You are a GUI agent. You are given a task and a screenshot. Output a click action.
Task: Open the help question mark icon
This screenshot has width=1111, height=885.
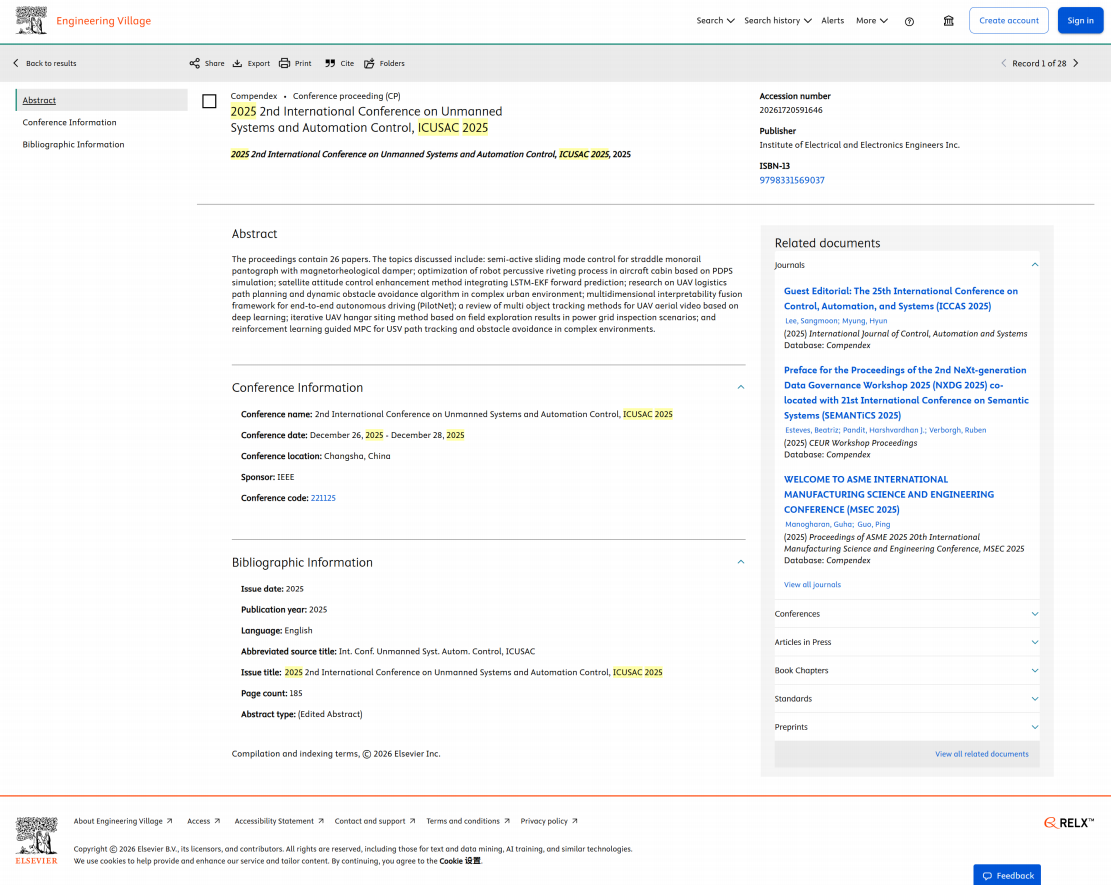tap(909, 21)
